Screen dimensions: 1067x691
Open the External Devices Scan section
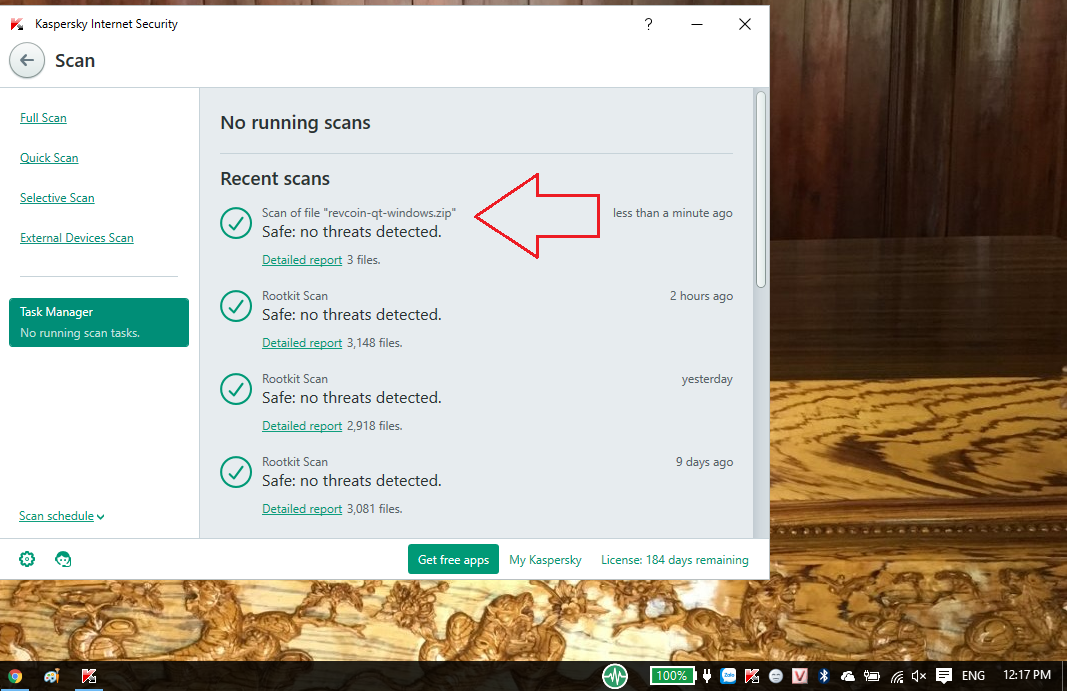click(77, 238)
